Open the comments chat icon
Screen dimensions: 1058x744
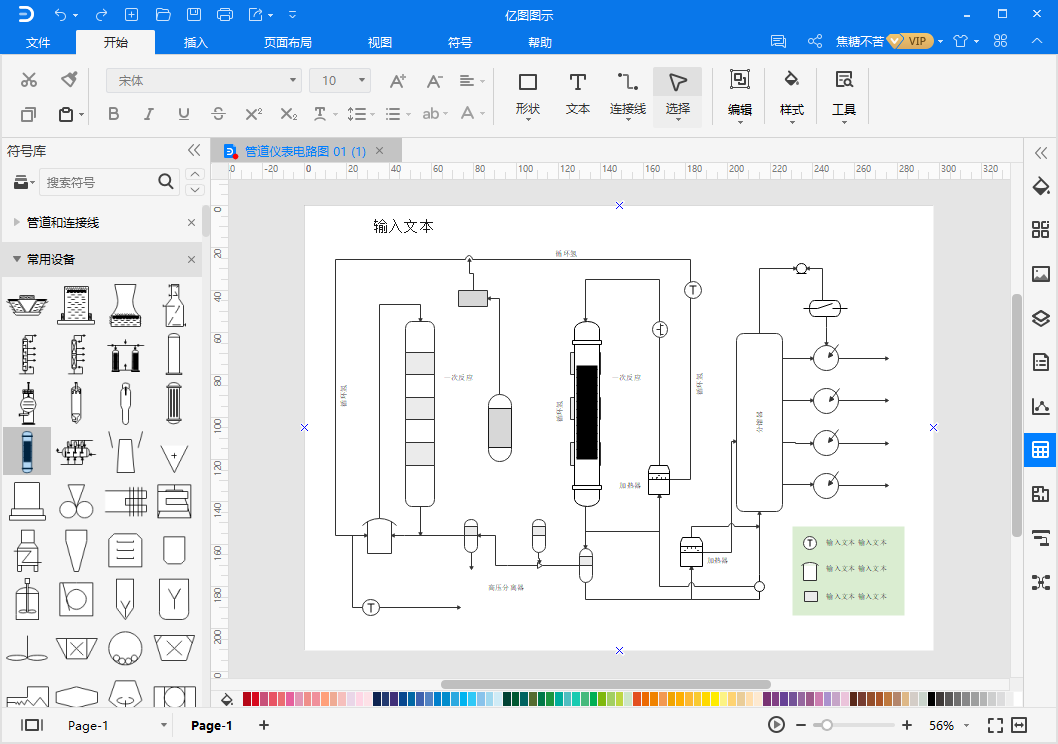coord(778,41)
